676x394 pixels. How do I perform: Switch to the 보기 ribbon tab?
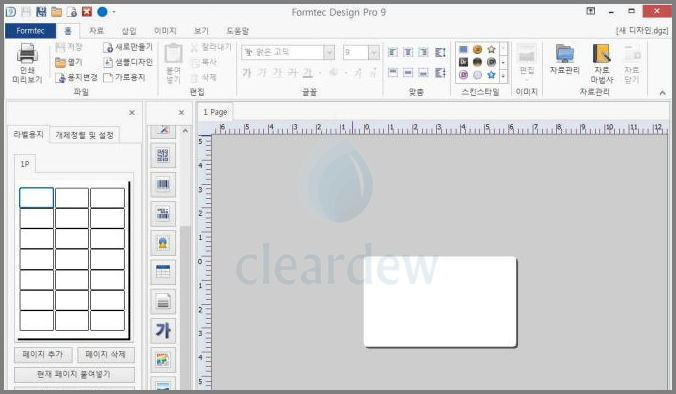pos(201,31)
